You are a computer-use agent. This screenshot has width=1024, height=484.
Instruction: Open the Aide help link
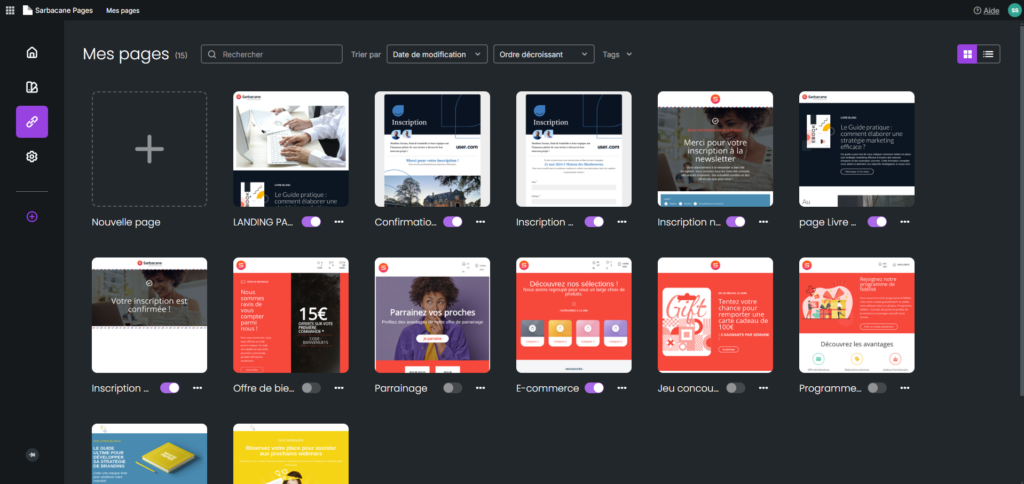(986, 10)
